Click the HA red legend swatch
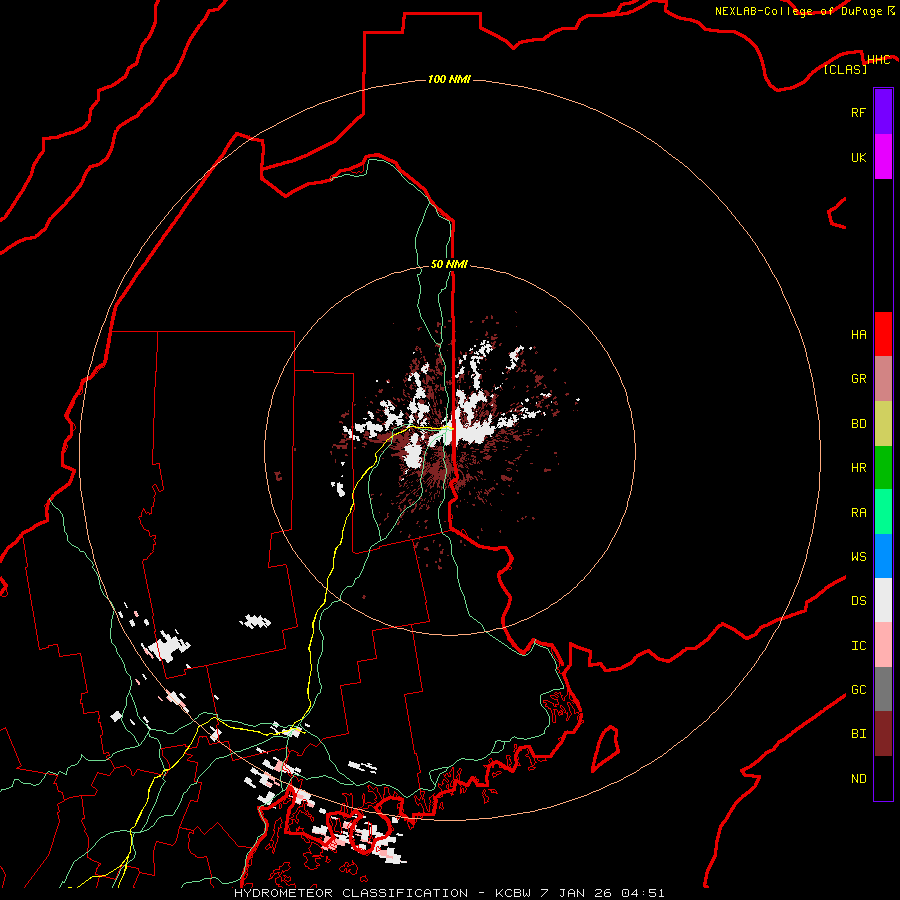 pyautogui.click(x=883, y=334)
